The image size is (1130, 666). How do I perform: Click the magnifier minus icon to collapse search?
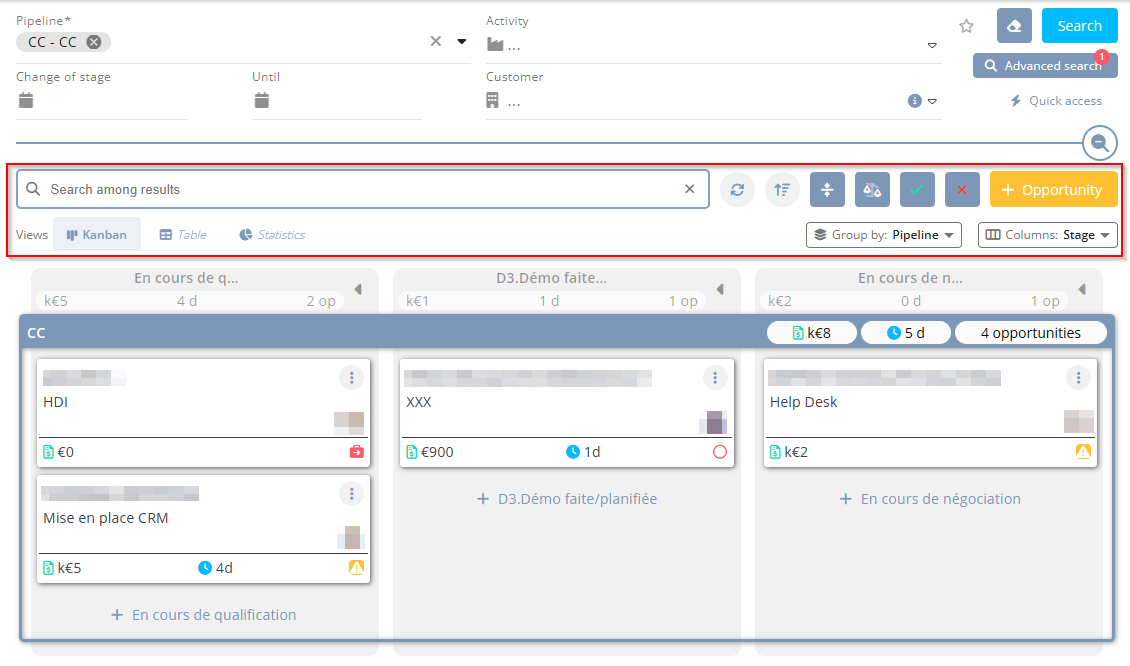(1099, 143)
